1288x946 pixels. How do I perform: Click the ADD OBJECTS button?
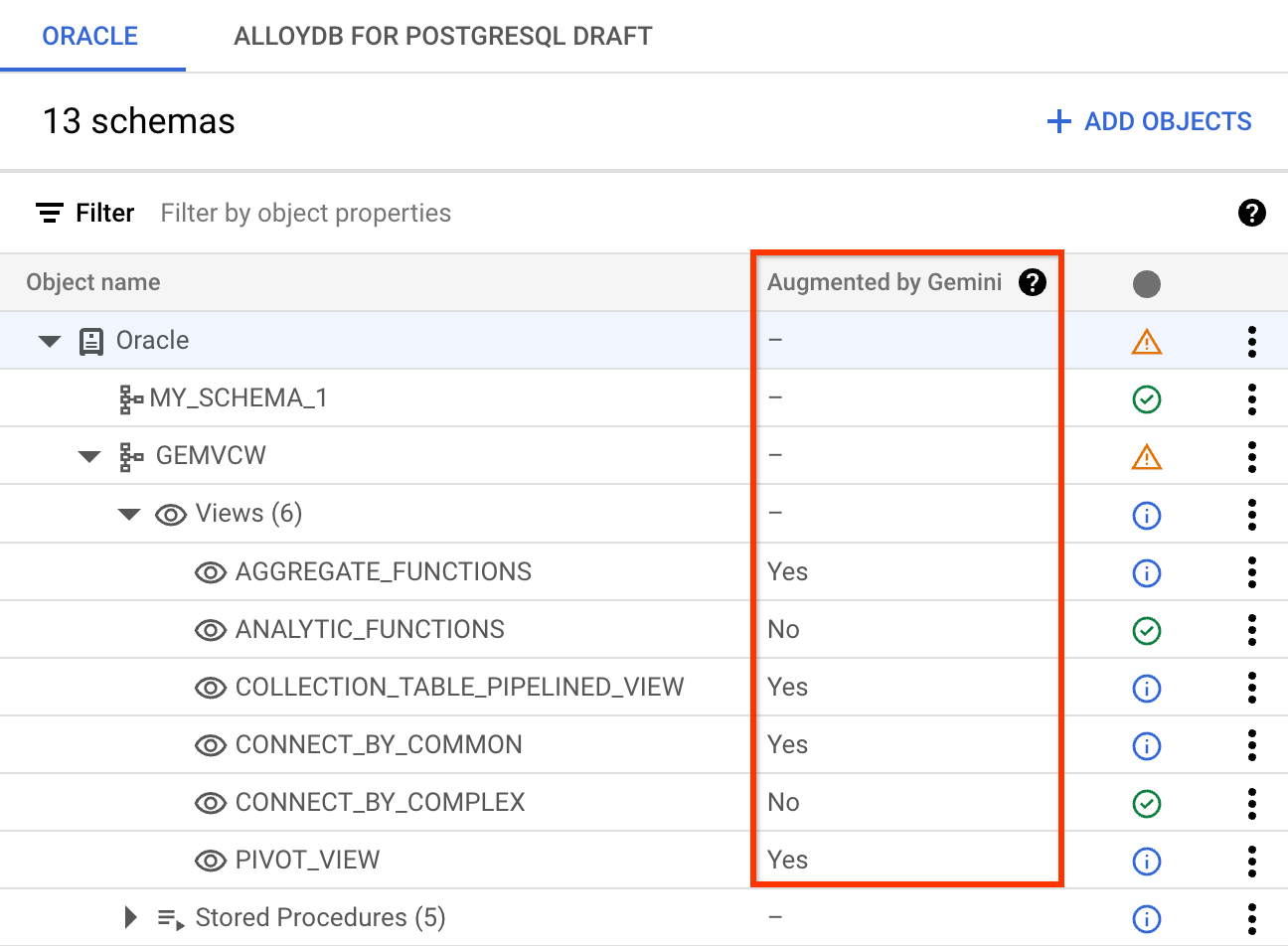click(1148, 120)
